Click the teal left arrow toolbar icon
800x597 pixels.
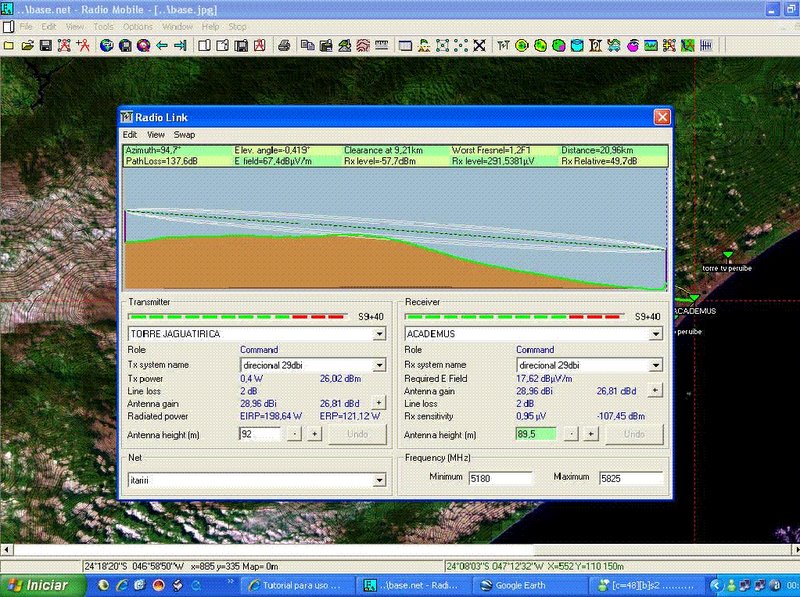tap(162, 46)
